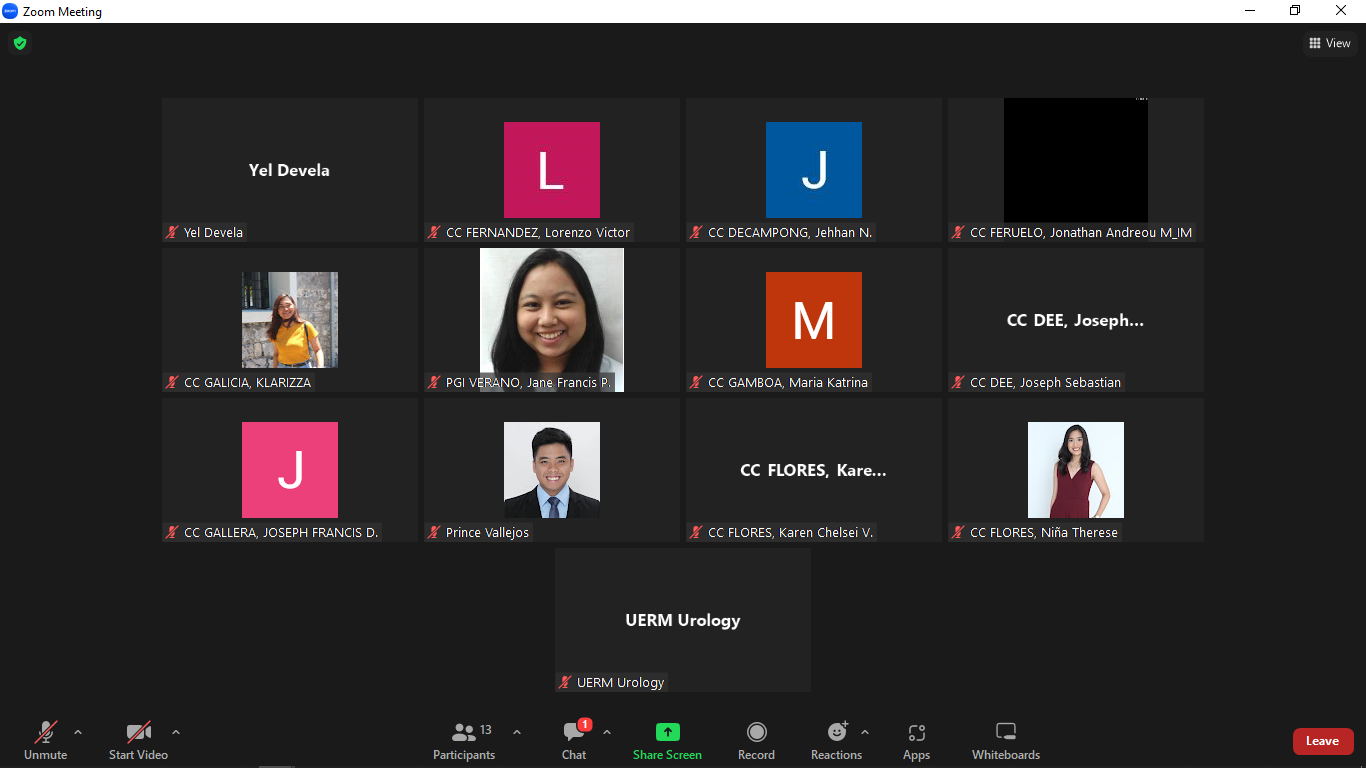
Task: Click muted mic icon beside Karen Chelsei label
Action: (697, 532)
